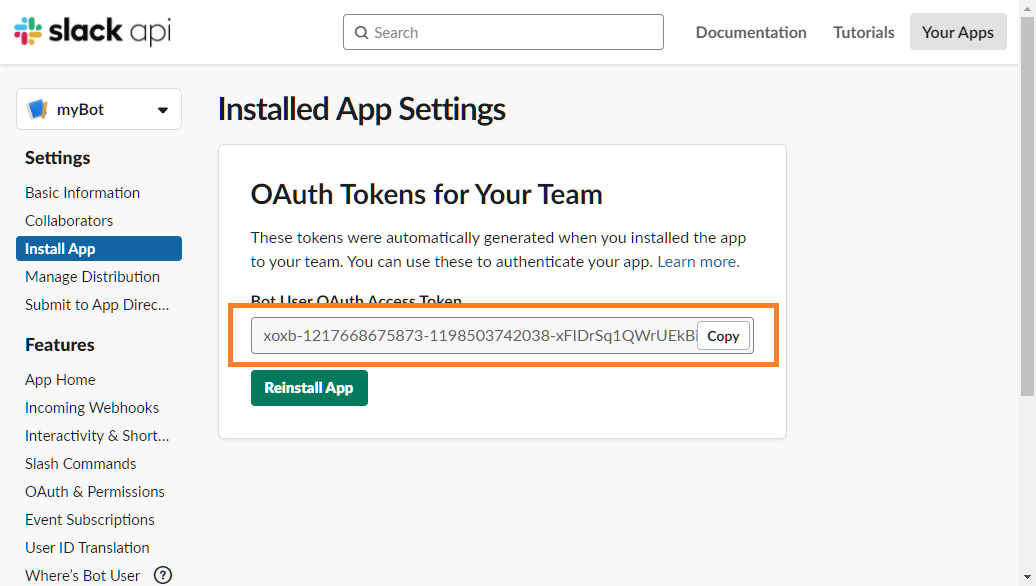Switch to the Tutorials section

coord(863,32)
